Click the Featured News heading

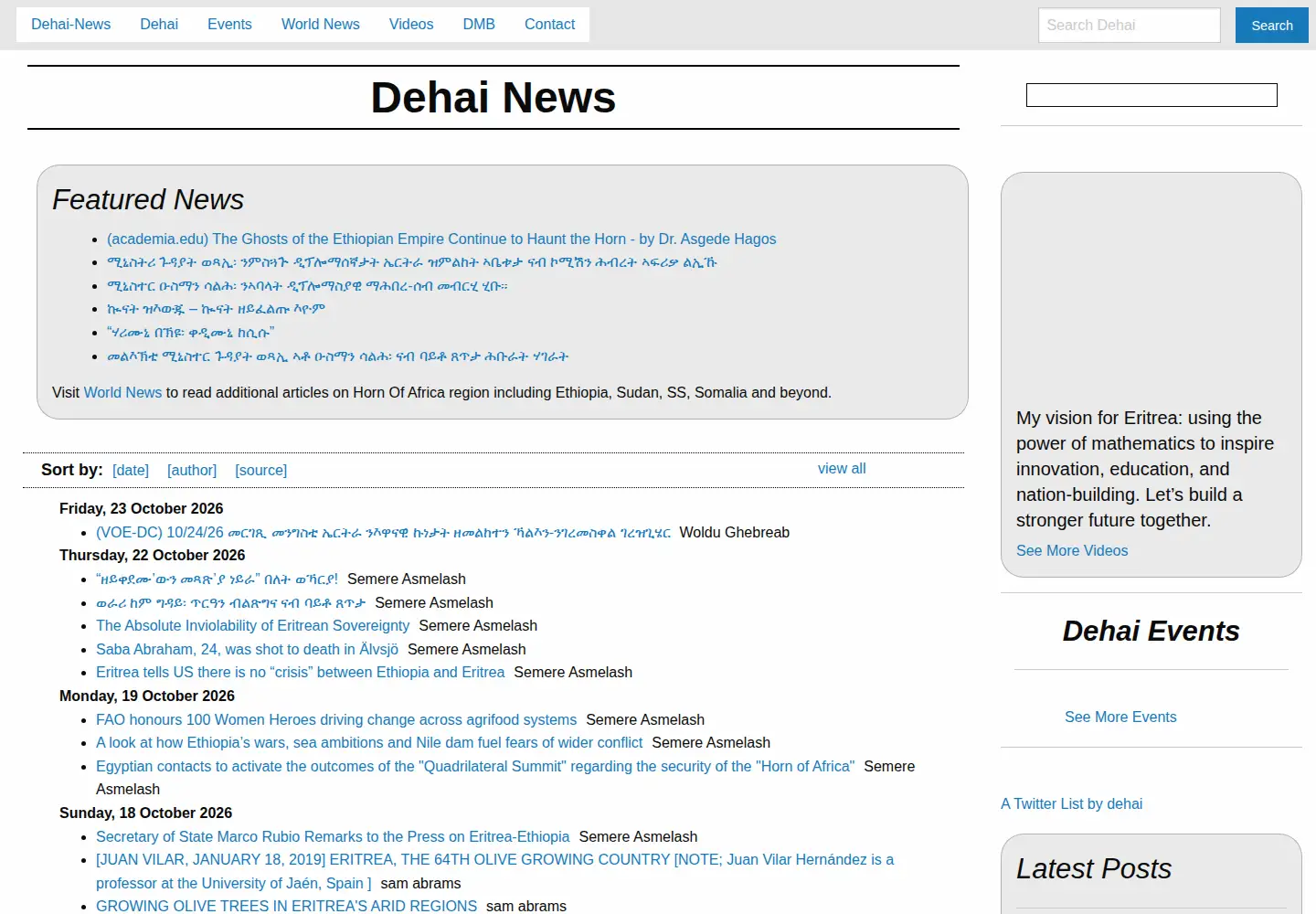[x=148, y=200]
